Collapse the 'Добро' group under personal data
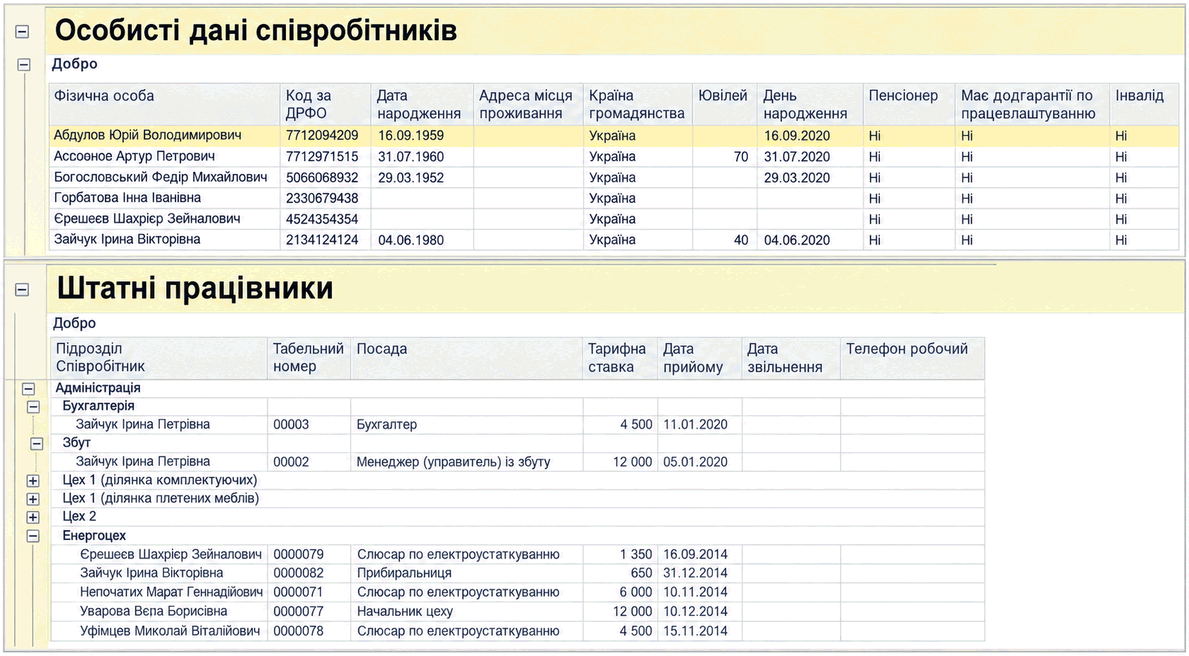The image size is (1189, 656). coord(24,64)
